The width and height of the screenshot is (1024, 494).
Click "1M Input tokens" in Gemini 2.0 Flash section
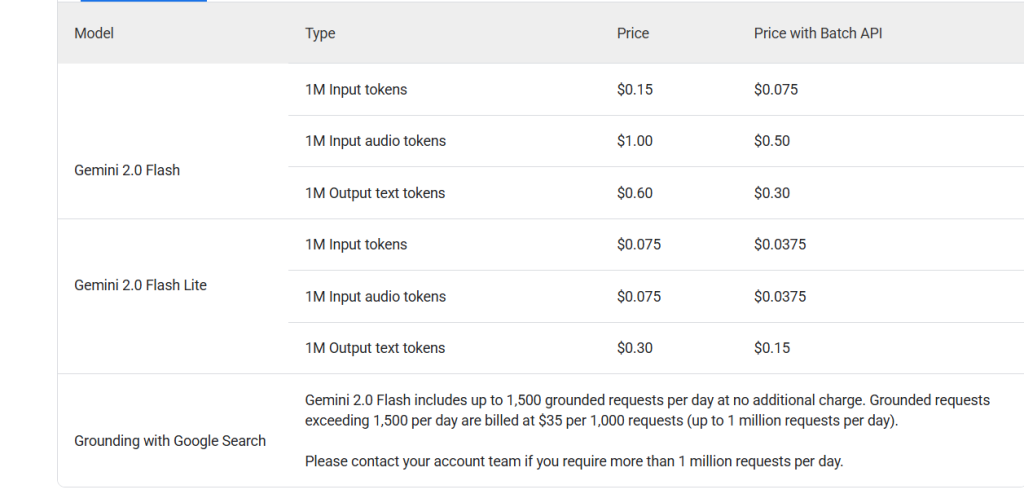pos(356,90)
